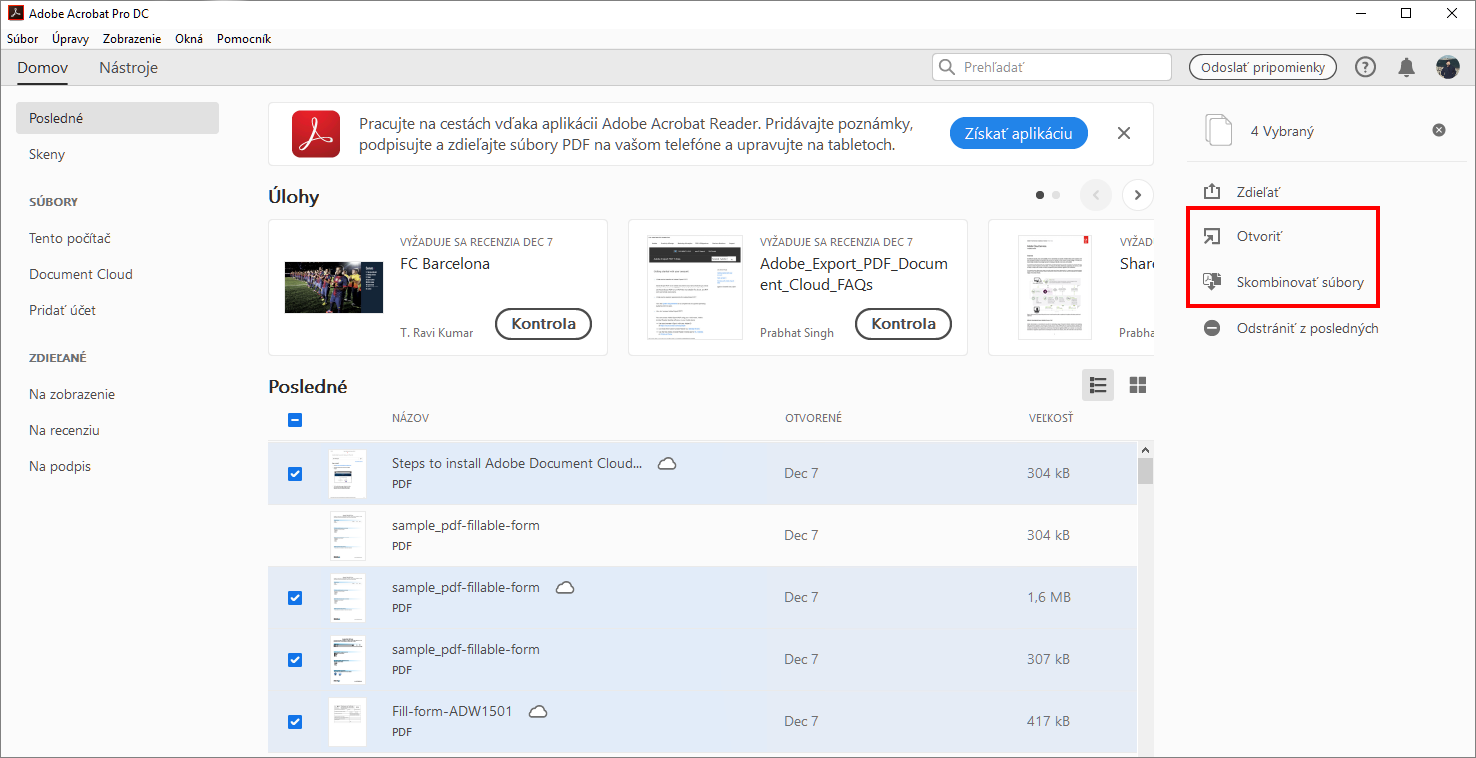Screen dimensions: 1476x758
Task: Select Posledné in the sidebar
Action: pos(117,118)
